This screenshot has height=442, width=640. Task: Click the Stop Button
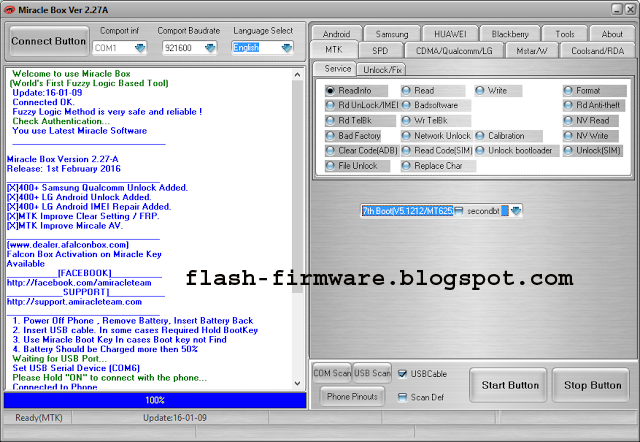[592, 385]
